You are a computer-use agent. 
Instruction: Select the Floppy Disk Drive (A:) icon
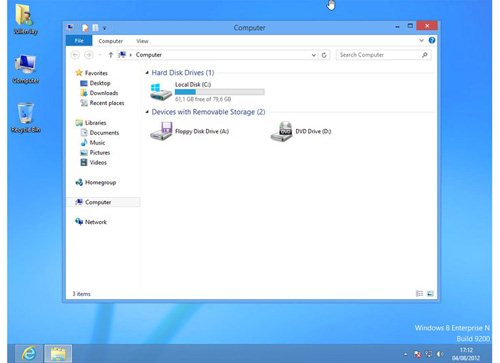tap(161, 131)
